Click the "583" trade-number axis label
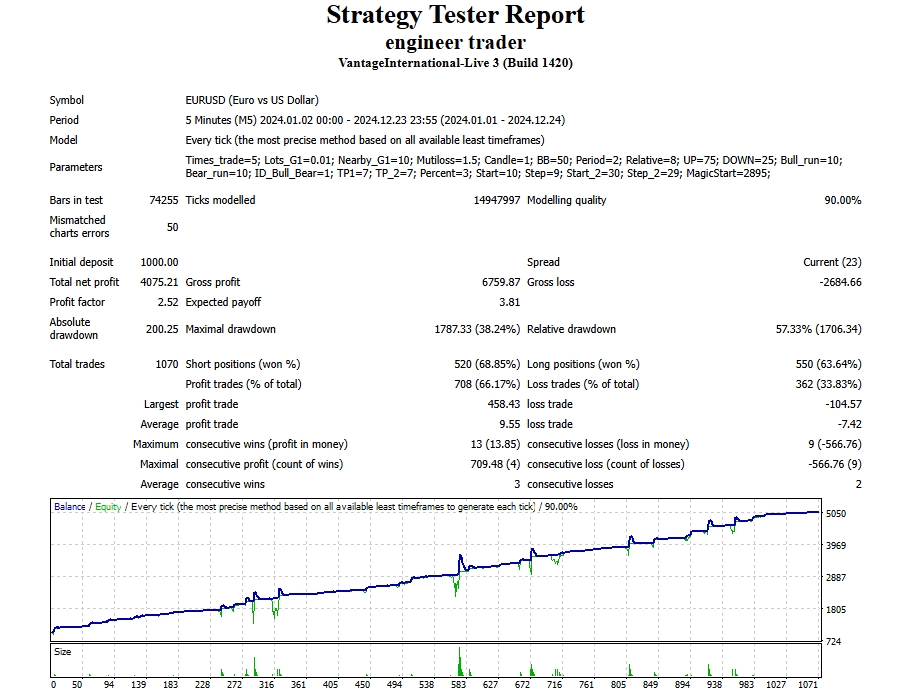 [458, 684]
